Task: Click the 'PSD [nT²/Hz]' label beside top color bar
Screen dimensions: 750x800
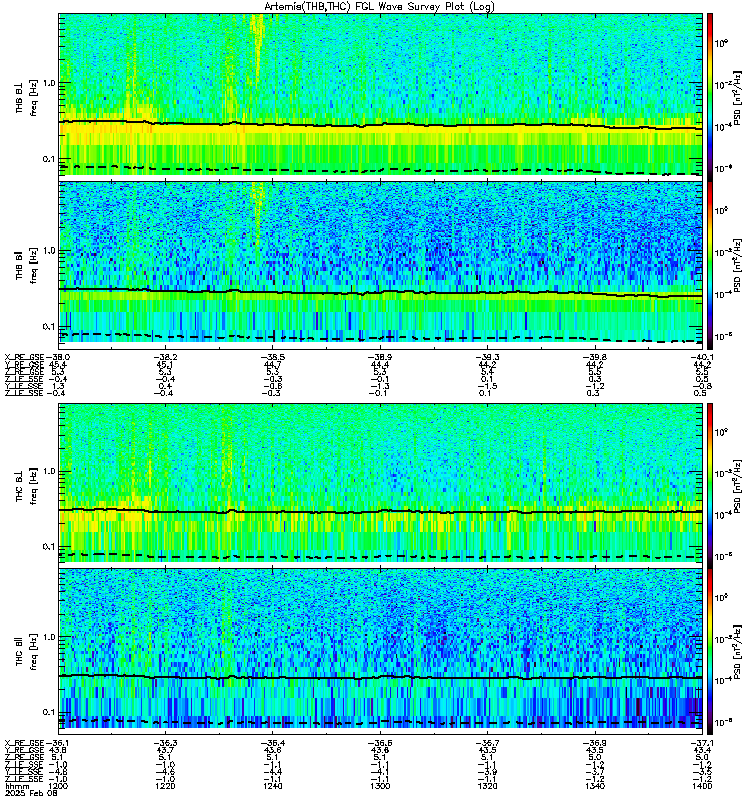Action: pyautogui.click(x=738, y=98)
